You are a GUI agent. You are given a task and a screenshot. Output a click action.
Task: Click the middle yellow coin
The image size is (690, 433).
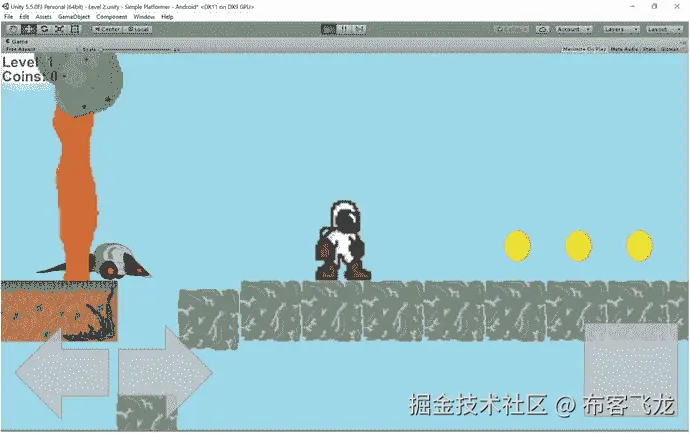(578, 246)
